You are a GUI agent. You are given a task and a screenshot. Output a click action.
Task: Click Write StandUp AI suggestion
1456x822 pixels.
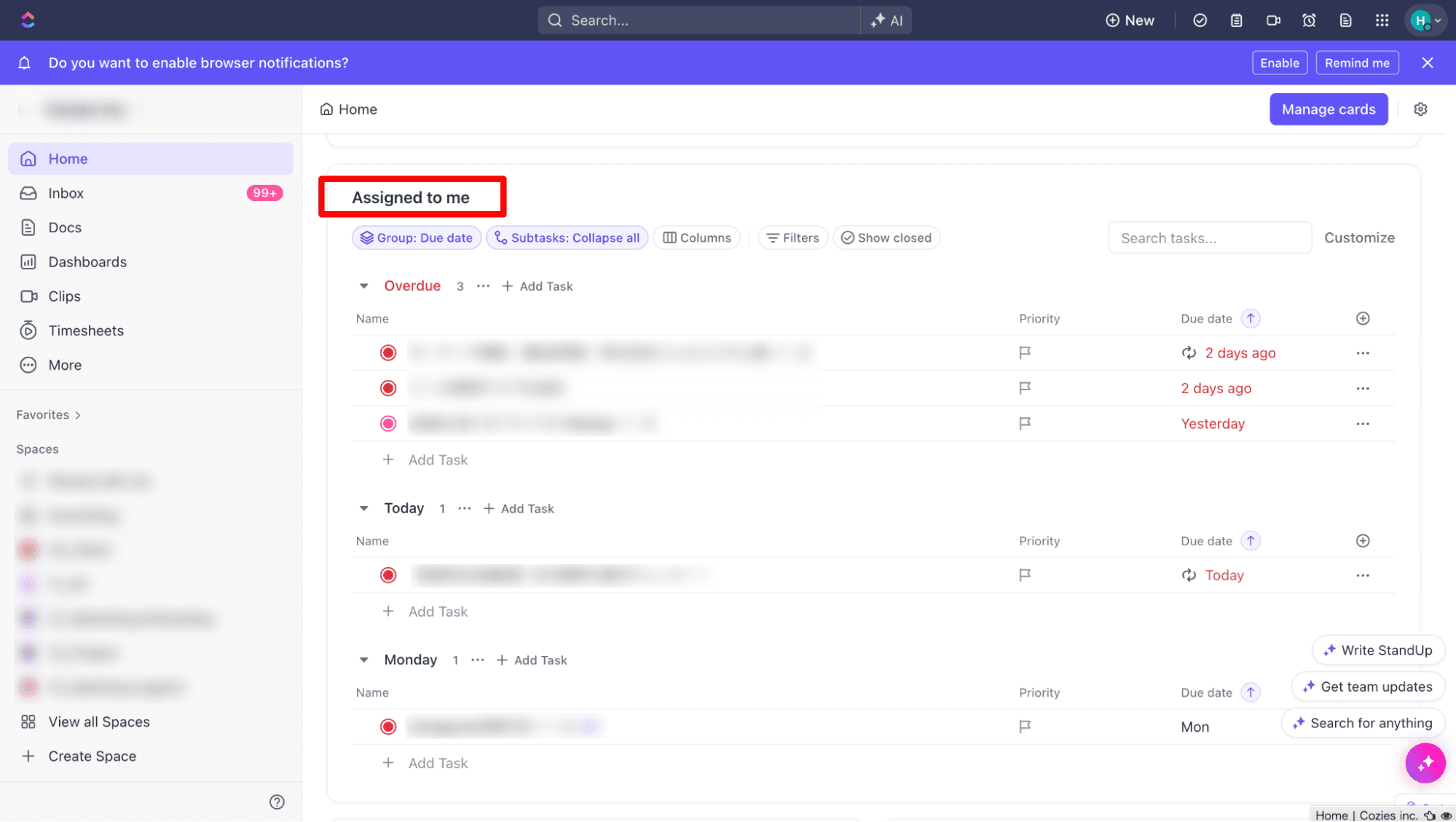pos(1378,650)
